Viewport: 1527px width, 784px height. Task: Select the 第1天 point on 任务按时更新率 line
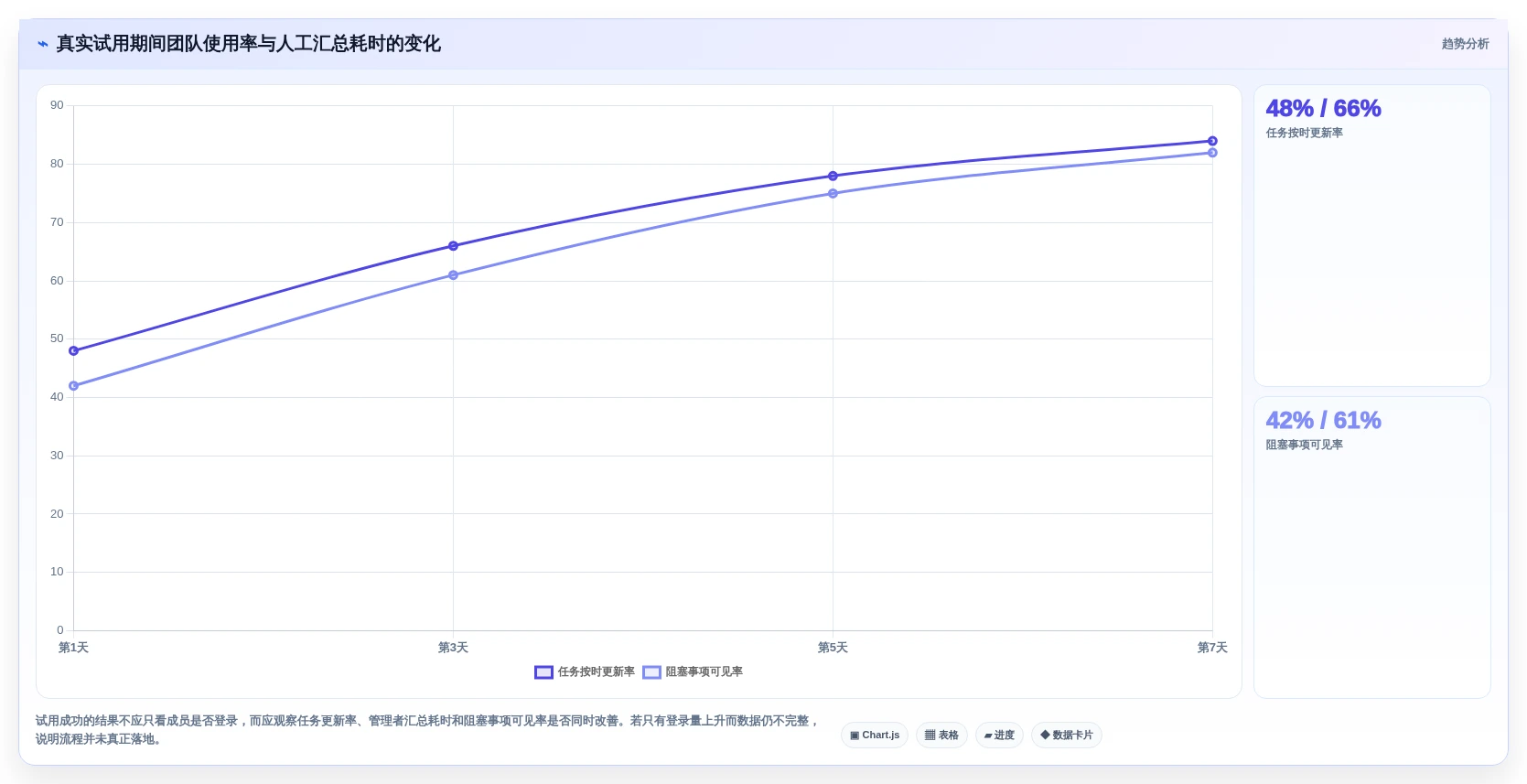(x=74, y=350)
